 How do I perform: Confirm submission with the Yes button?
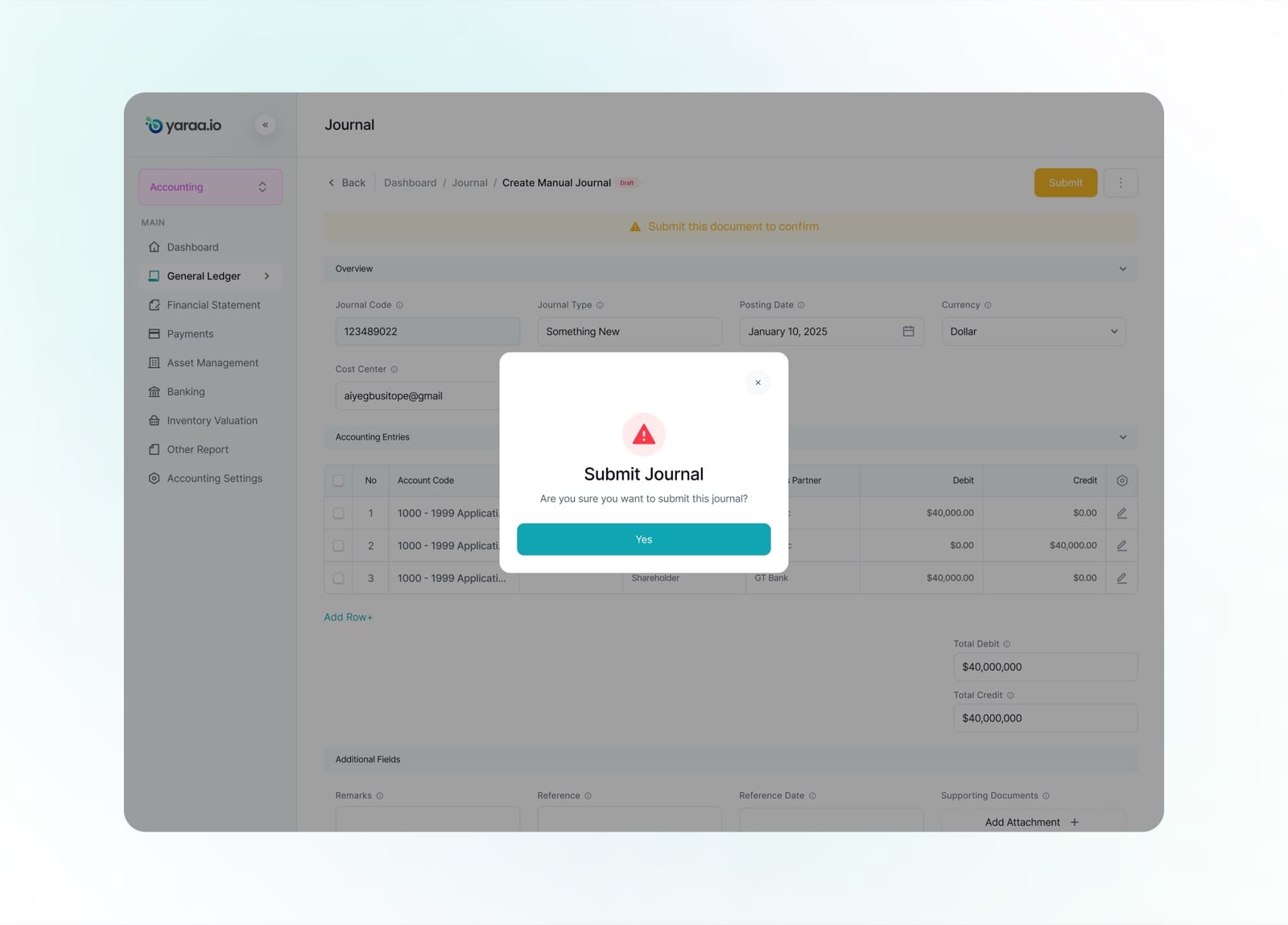coord(643,539)
